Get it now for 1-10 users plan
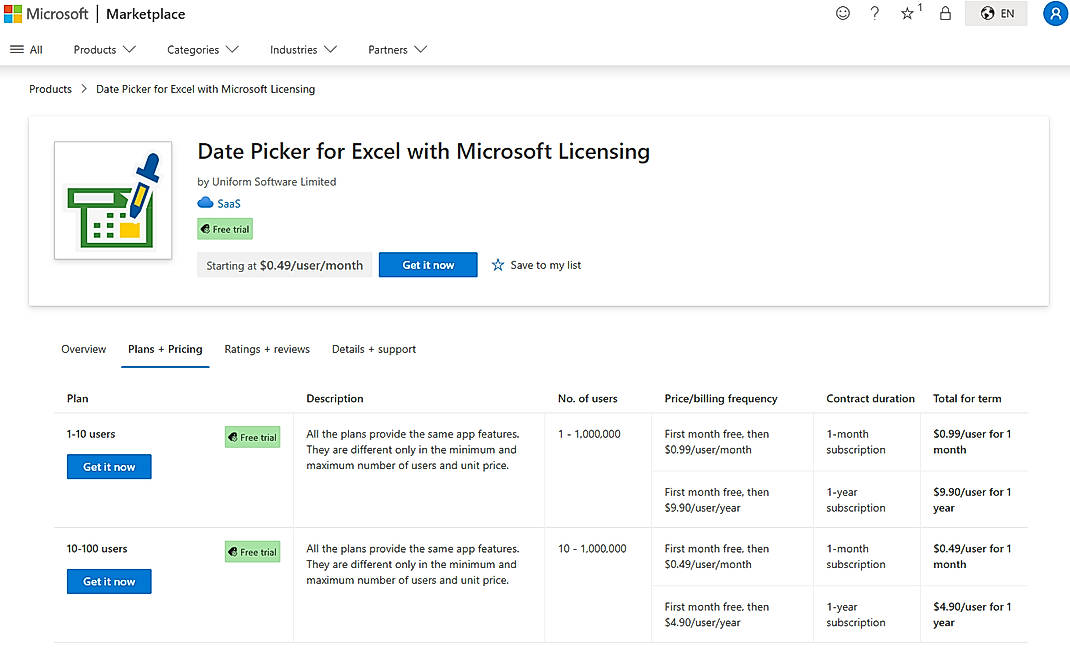This screenshot has width=1070, height=653. click(109, 467)
